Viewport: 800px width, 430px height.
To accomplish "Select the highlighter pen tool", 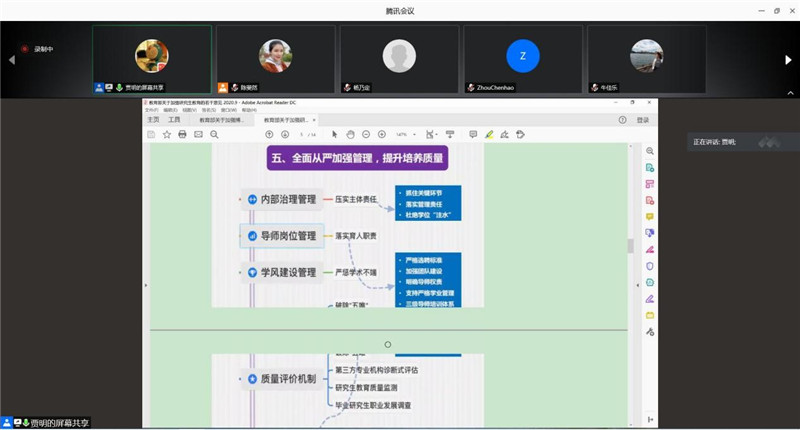I will click(489, 134).
